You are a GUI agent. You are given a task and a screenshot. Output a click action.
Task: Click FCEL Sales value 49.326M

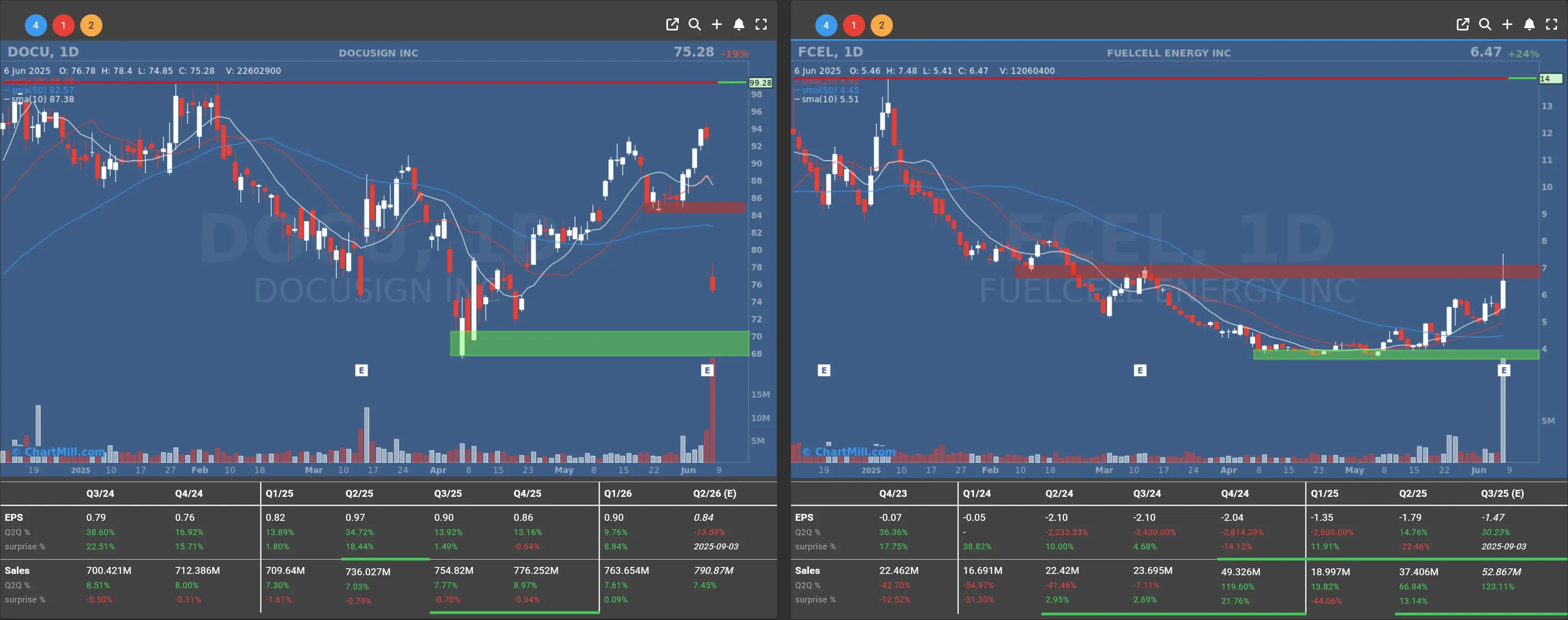(x=1241, y=572)
